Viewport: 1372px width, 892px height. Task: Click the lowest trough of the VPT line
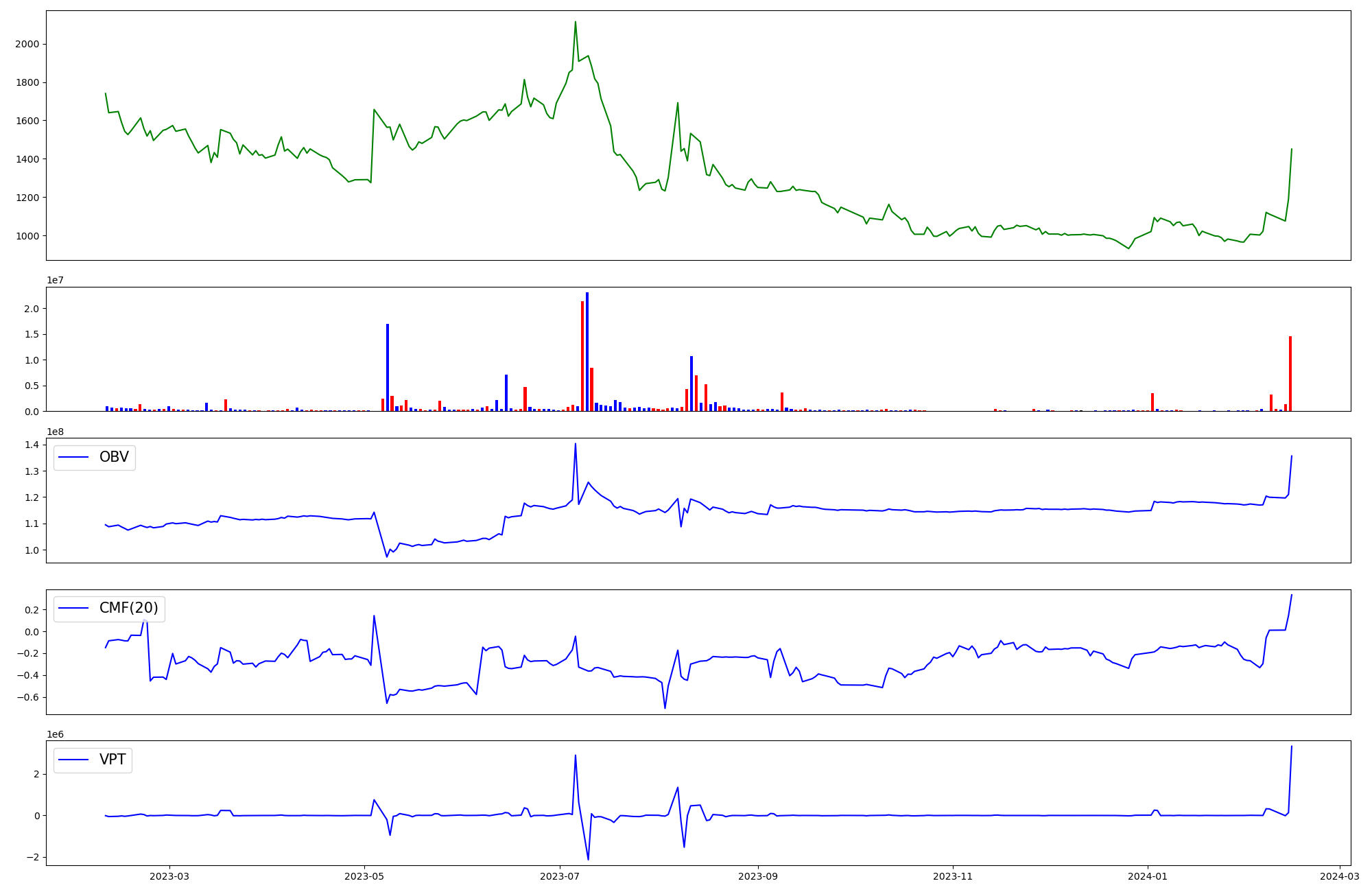point(588,858)
